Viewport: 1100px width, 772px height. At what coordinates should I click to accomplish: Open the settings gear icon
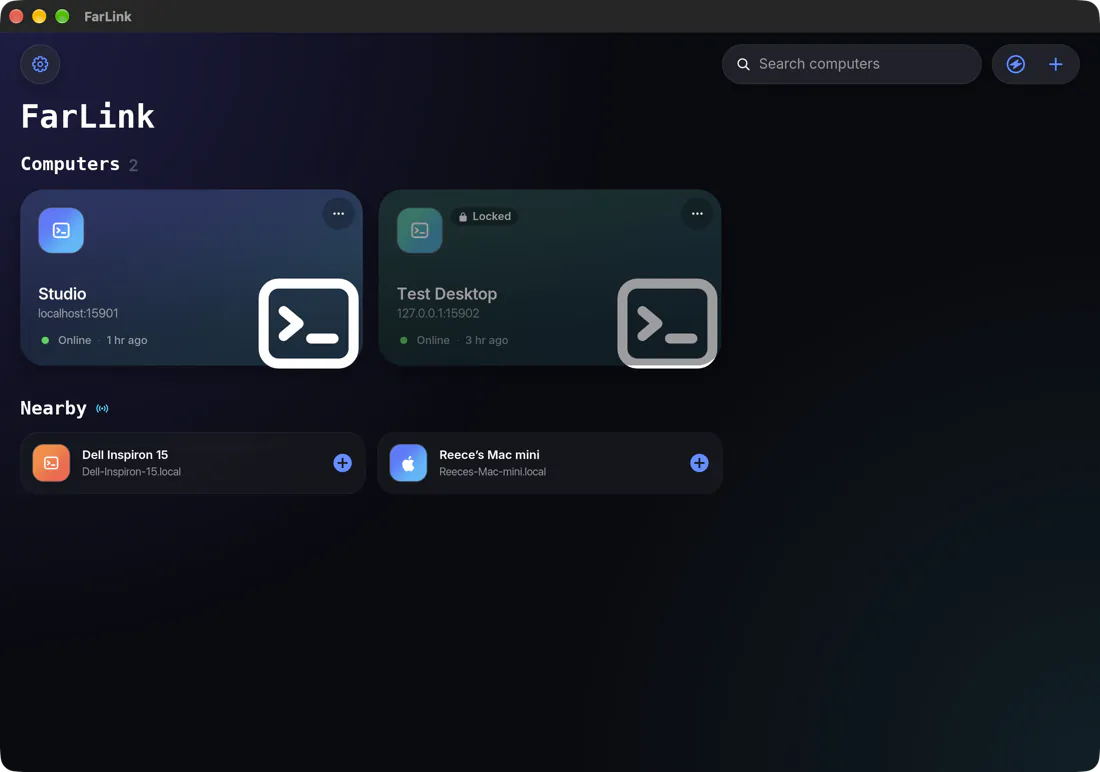click(x=40, y=65)
